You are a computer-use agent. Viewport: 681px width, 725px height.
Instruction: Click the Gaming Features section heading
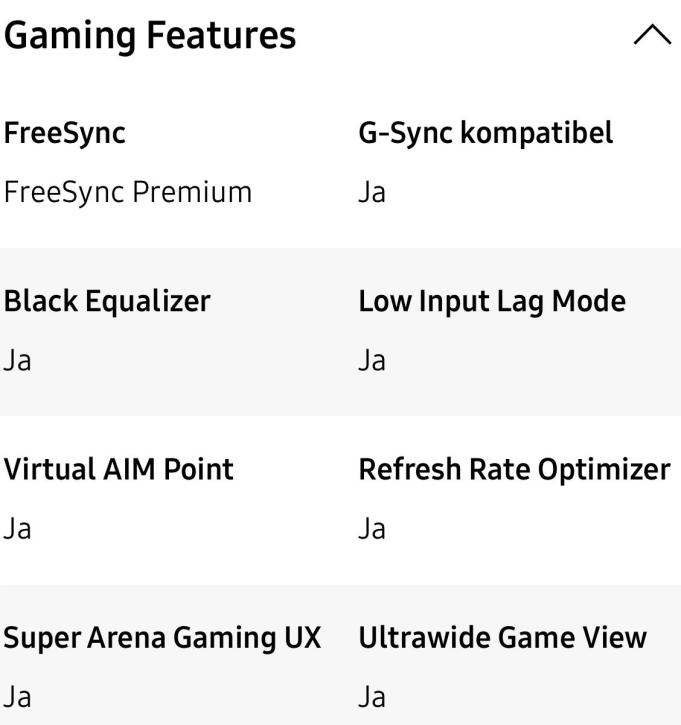[x=150, y=36]
